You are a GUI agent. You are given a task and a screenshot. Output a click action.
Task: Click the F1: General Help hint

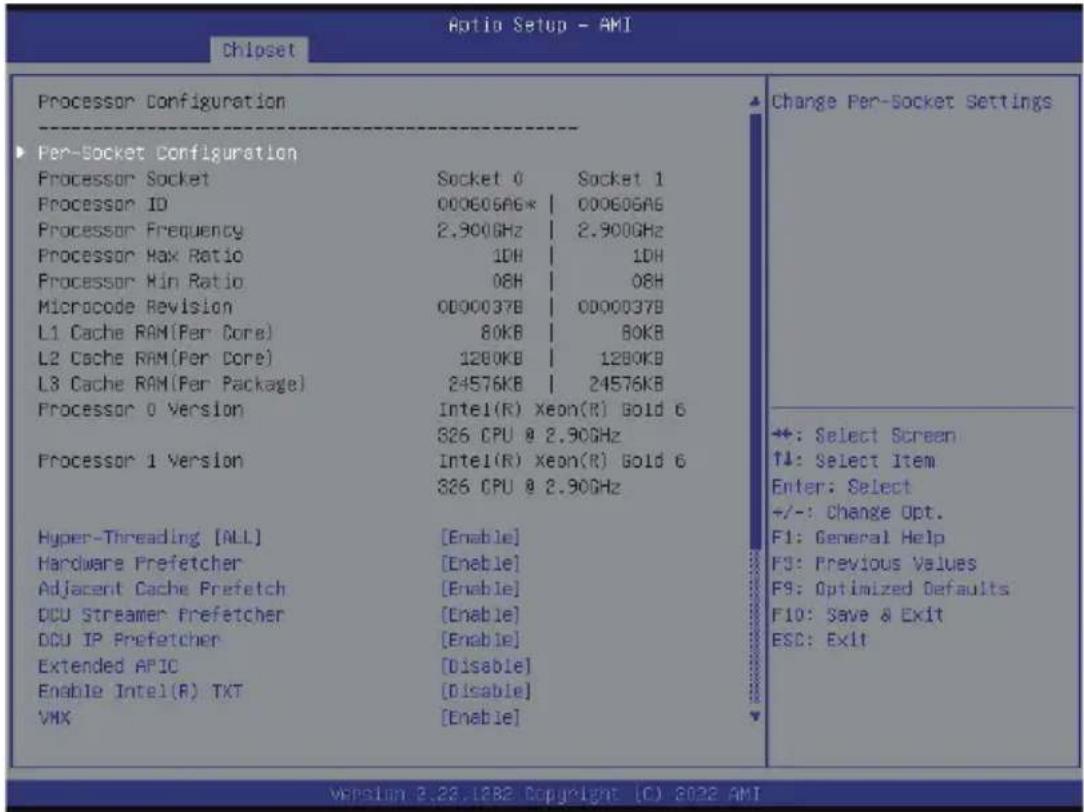(x=858, y=537)
